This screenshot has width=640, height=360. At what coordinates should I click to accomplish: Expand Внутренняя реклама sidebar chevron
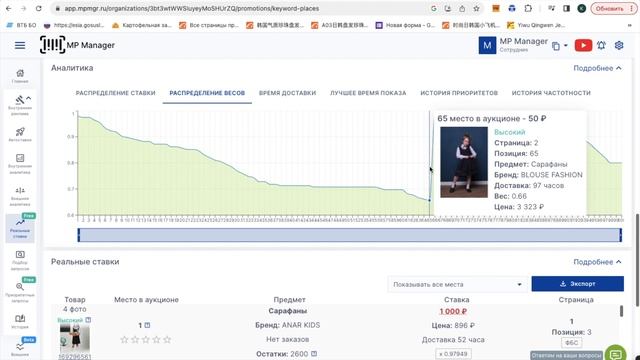29,98
